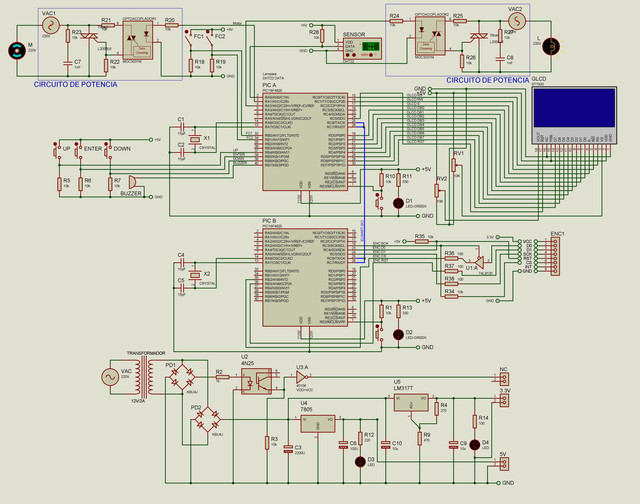Image resolution: width=640 pixels, height=504 pixels.
Task: Click the DOWN push button
Action: [x=108, y=151]
